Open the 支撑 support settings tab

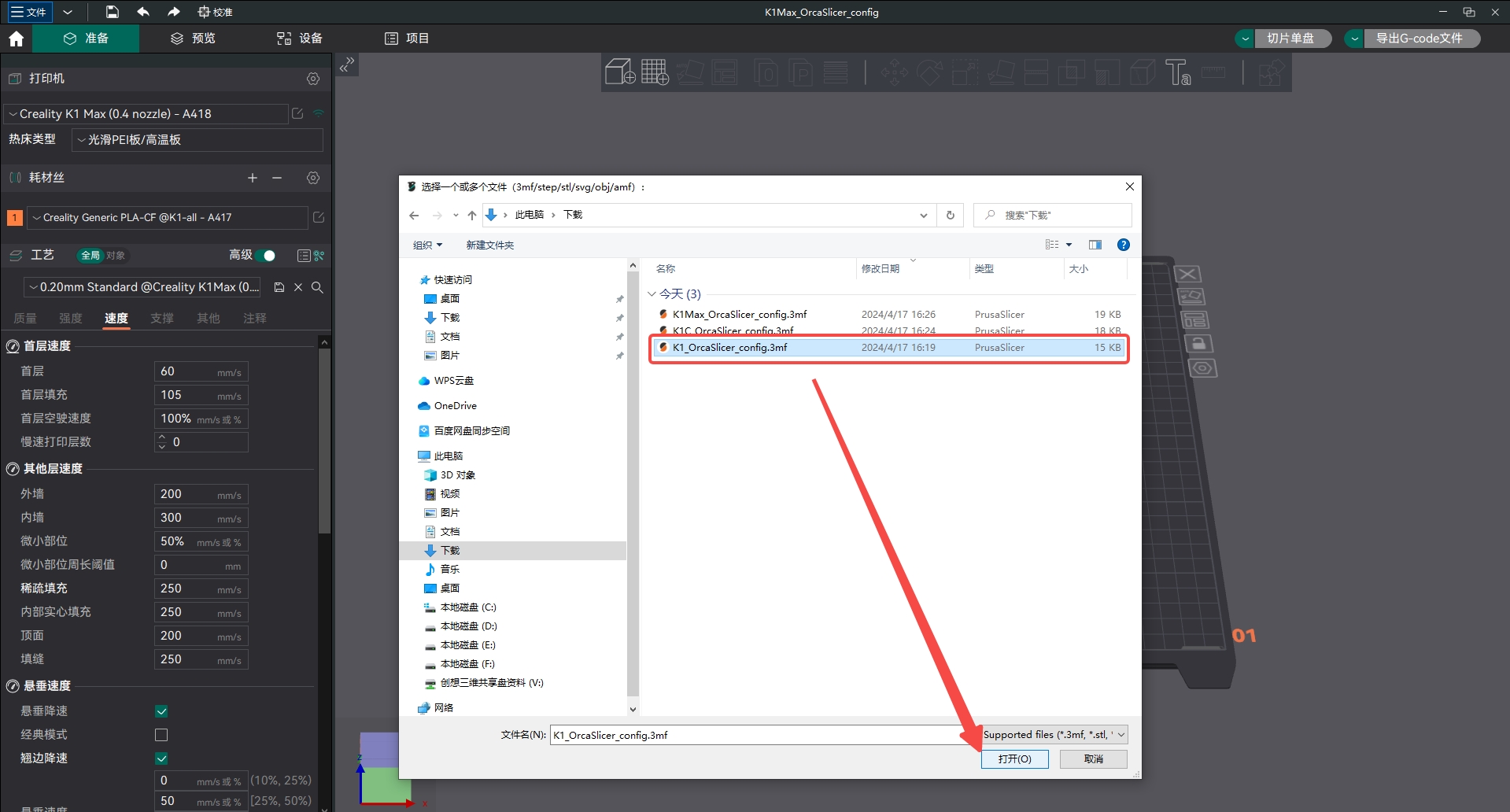point(162,318)
